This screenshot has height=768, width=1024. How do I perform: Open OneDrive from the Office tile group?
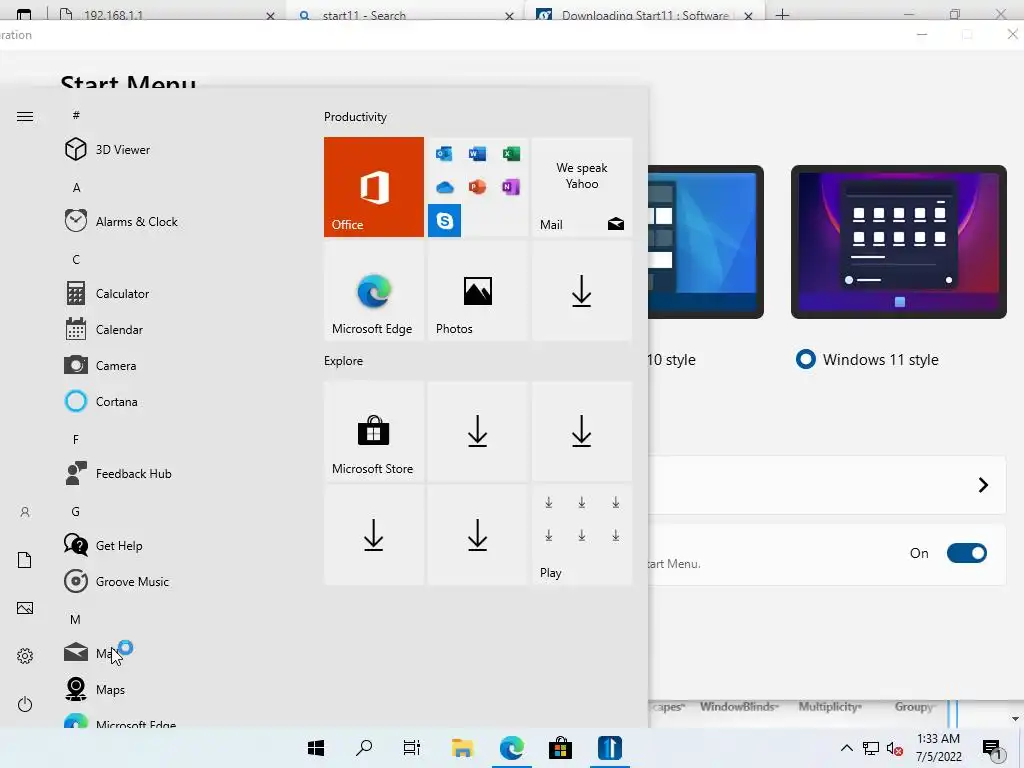445,187
